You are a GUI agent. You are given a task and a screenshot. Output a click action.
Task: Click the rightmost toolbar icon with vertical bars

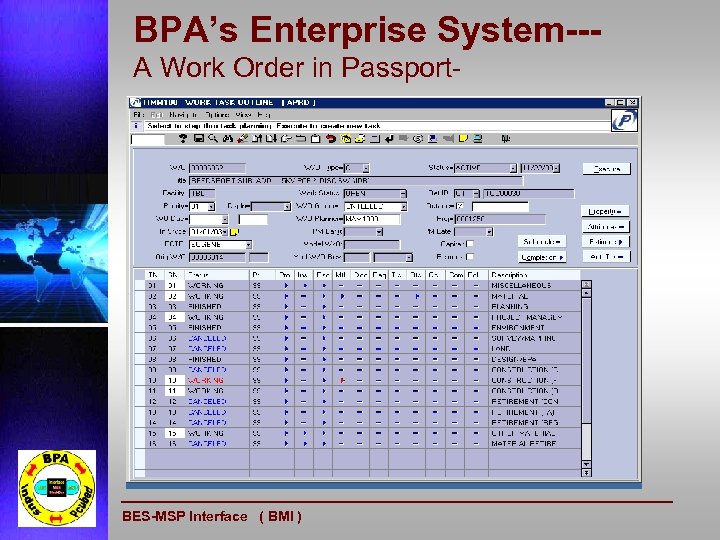pos(506,138)
